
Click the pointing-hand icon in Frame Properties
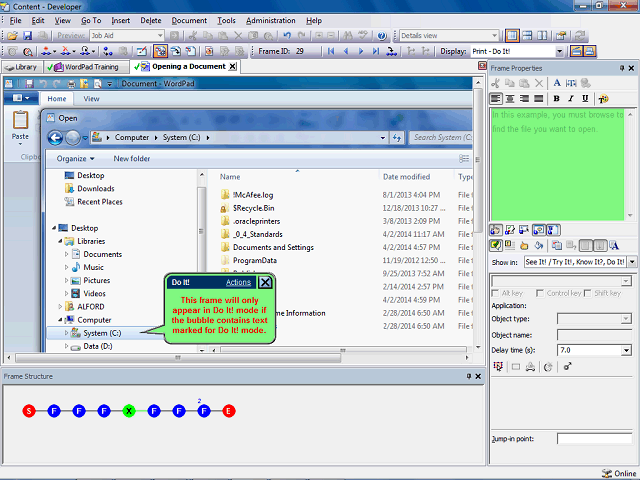[x=524, y=245]
